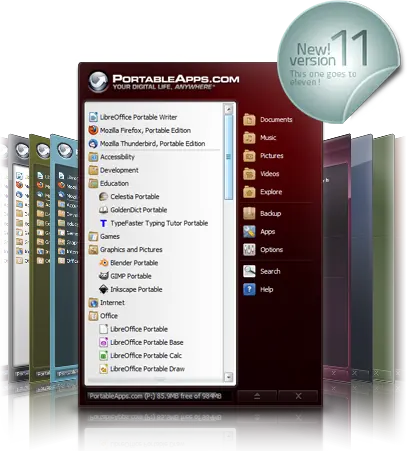Click the Pictures folder icon

pos(249,155)
